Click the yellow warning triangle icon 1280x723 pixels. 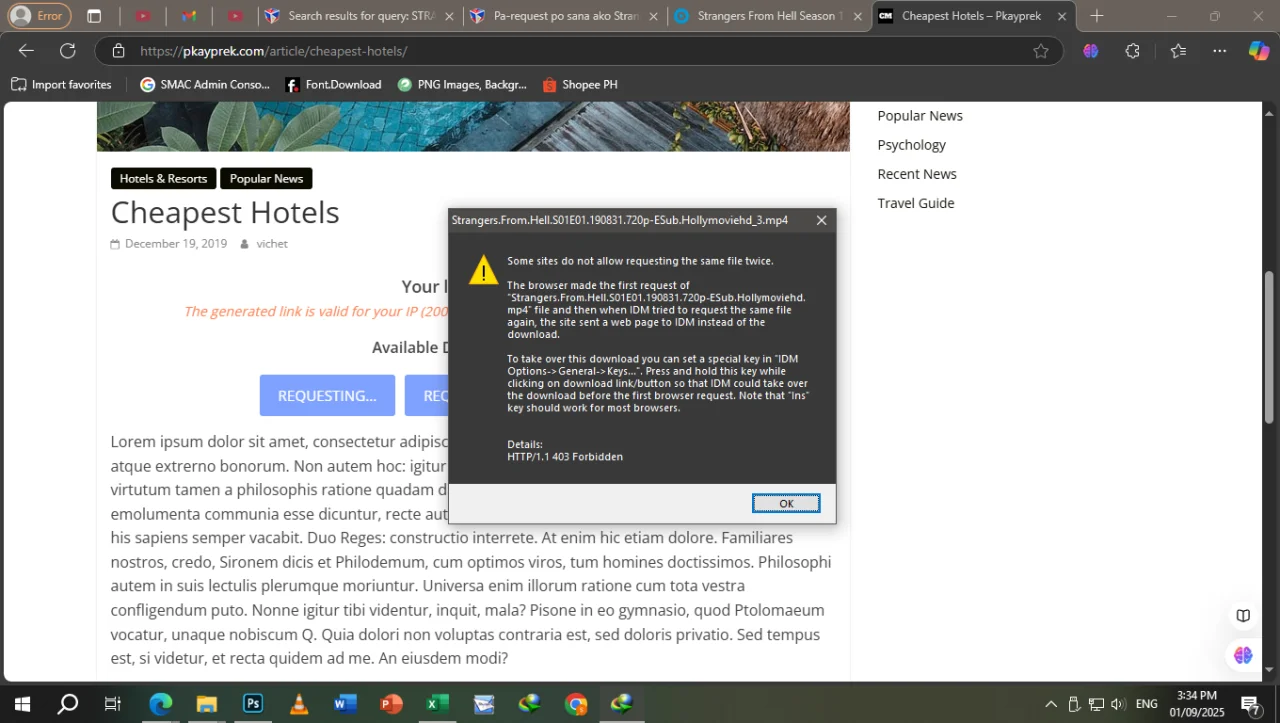483,270
